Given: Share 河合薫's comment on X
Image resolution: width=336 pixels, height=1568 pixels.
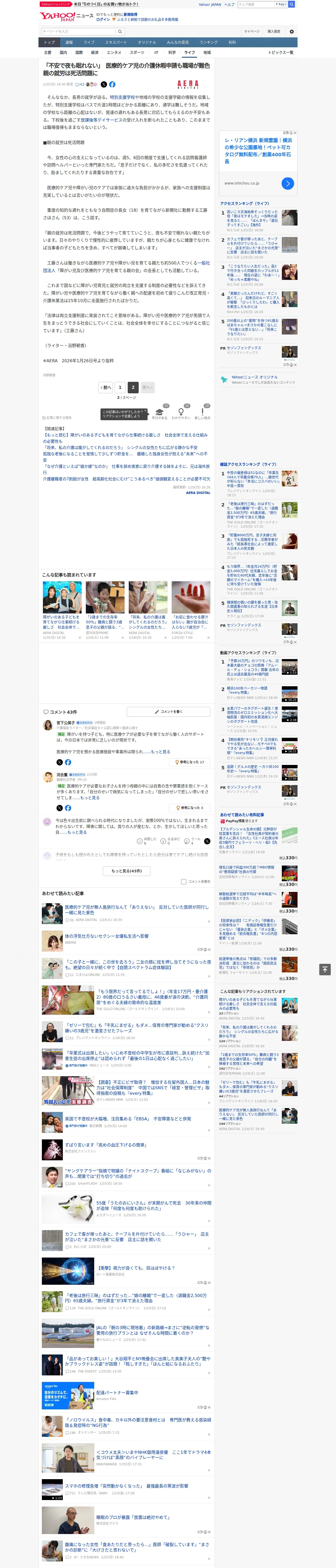Looking at the screenshot, I should [59, 808].
